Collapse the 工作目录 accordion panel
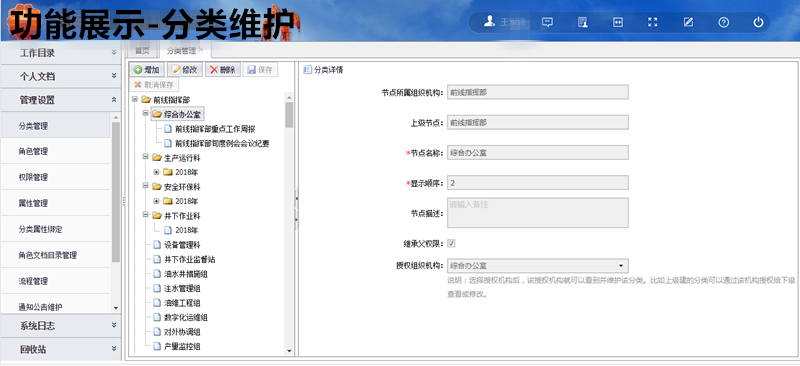The height and width of the screenshot is (366, 800). click(x=61, y=53)
